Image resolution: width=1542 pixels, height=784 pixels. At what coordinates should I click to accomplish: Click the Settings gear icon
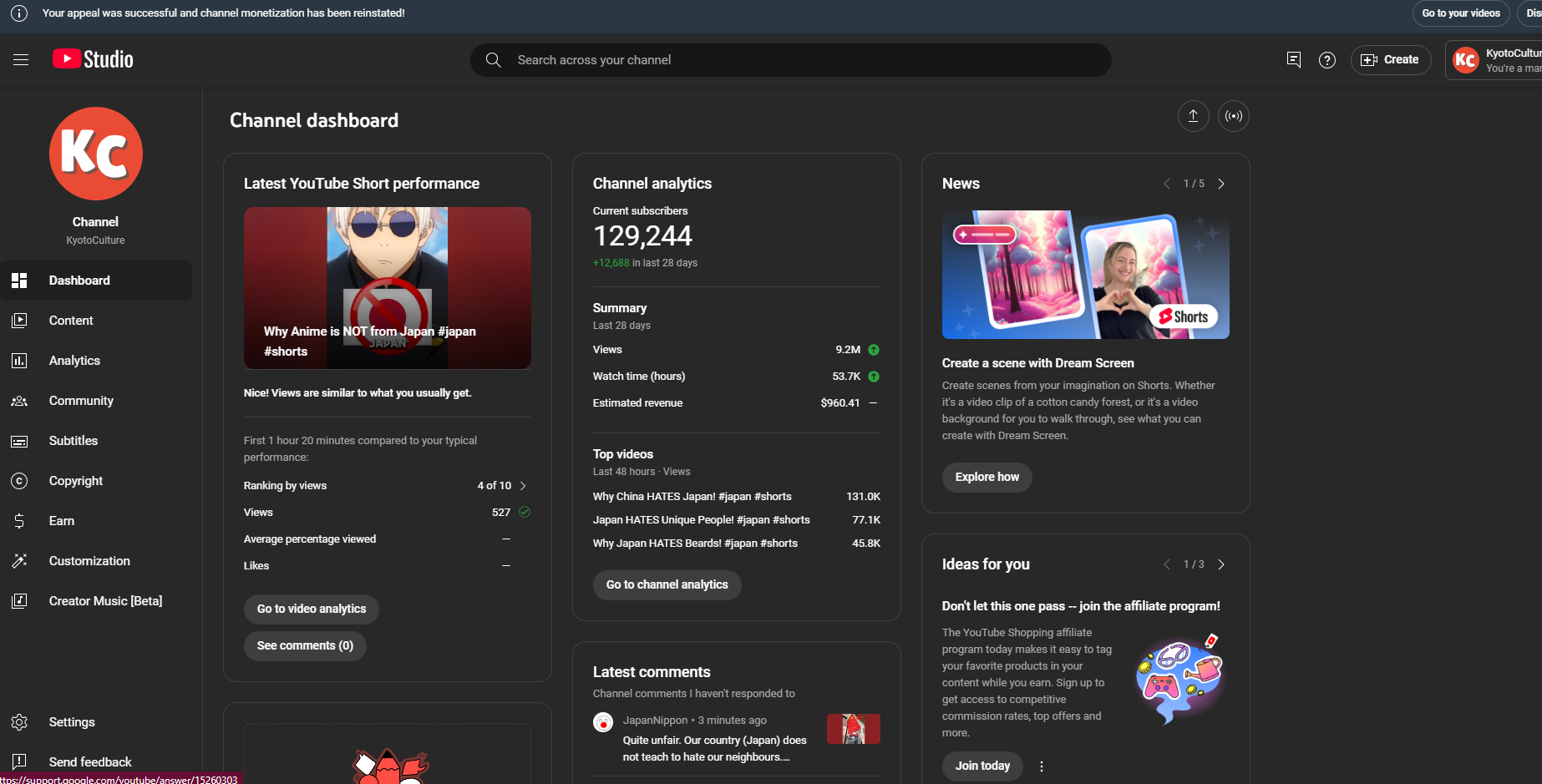tap(20, 722)
